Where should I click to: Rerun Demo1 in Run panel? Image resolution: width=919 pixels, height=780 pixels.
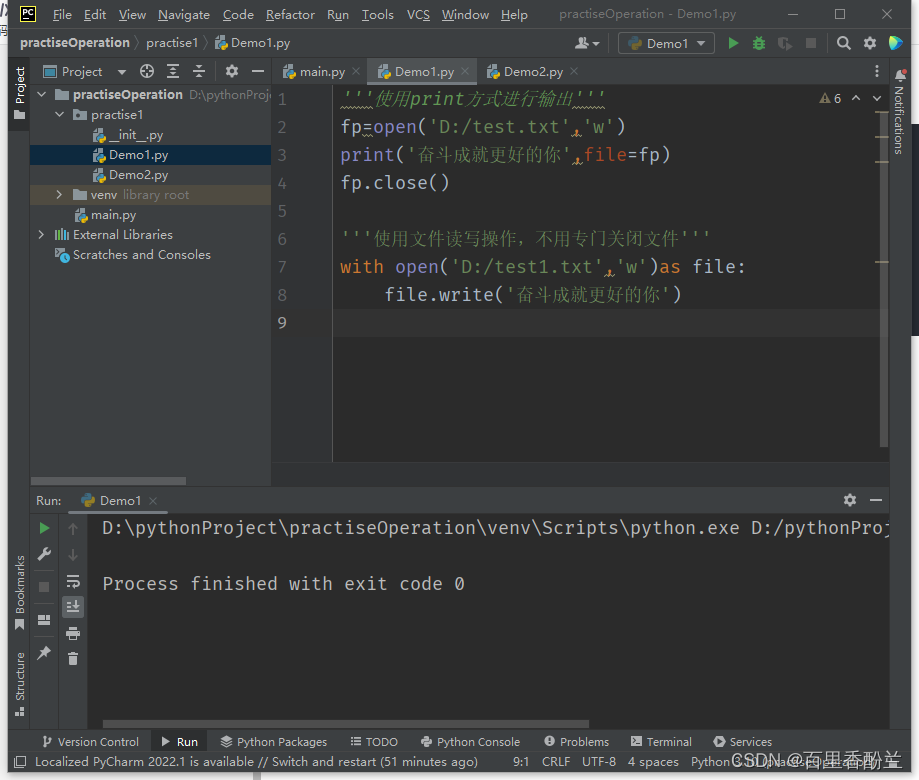coord(44,529)
